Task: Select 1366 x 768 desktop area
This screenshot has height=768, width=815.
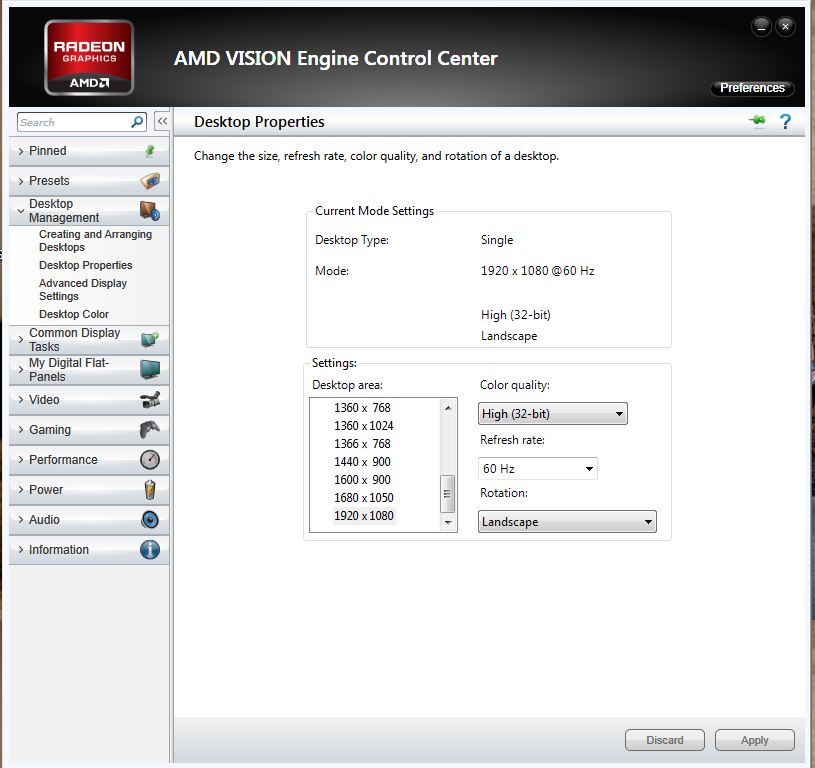Action: [x=362, y=444]
